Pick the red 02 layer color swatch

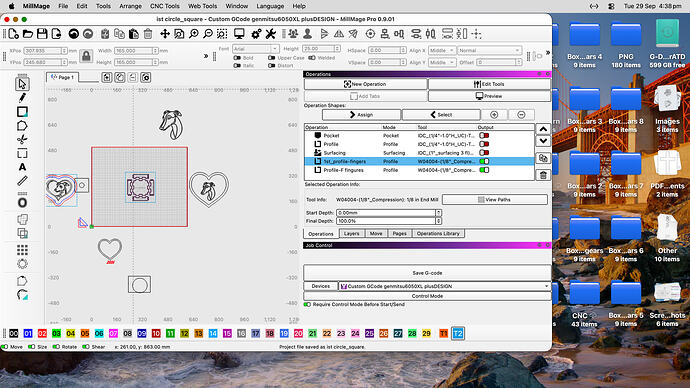[42, 333]
